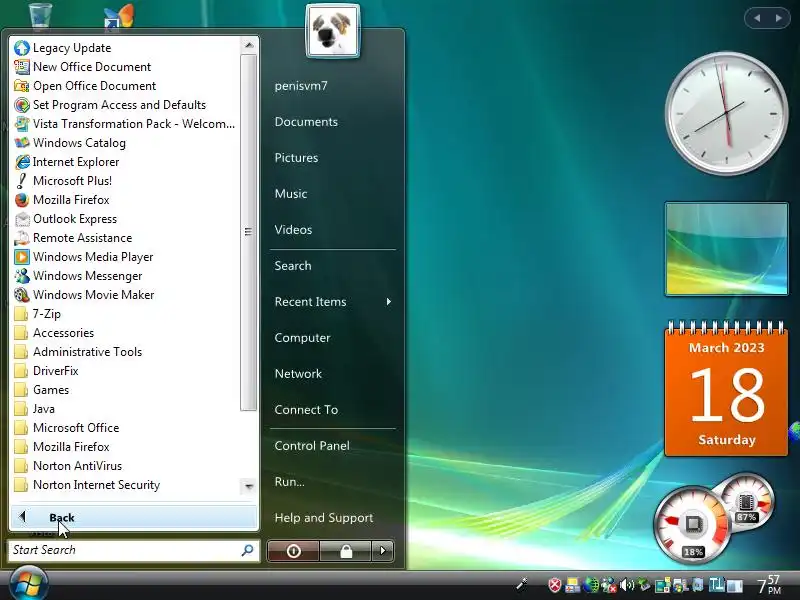Open Videos from Start menu
The width and height of the screenshot is (800, 600).
pos(293,230)
